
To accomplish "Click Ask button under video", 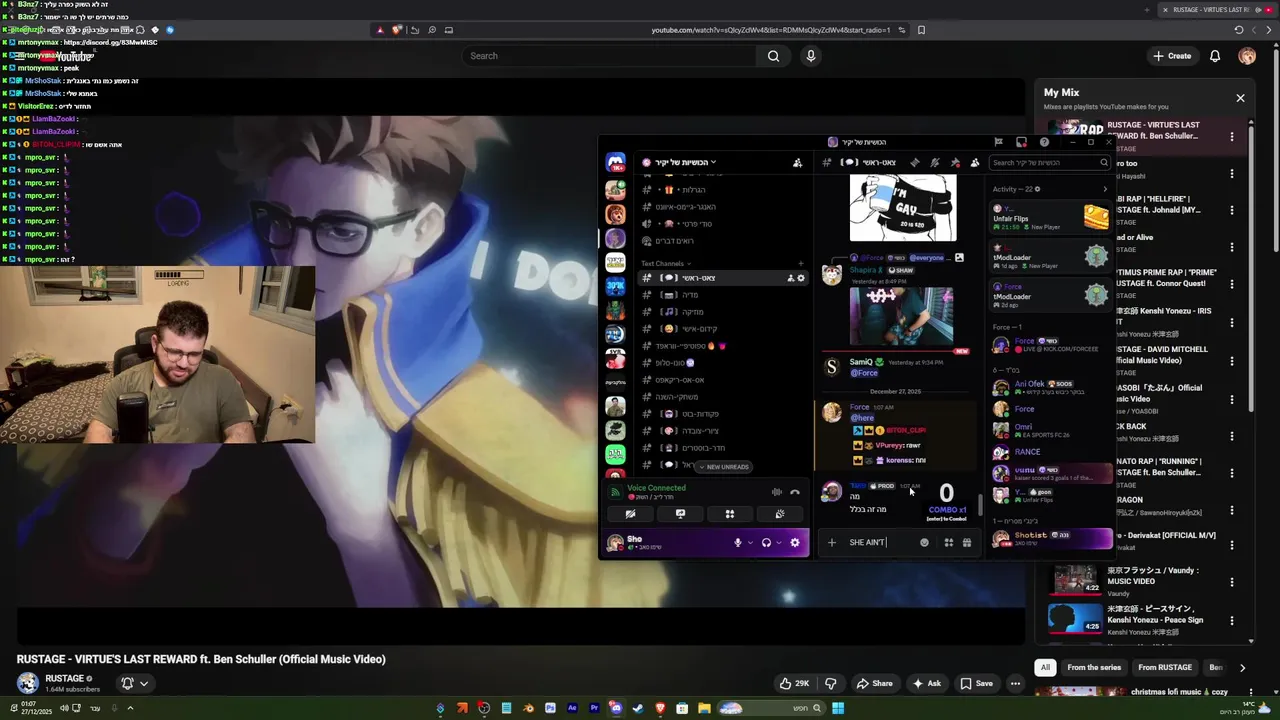I will tap(926, 684).
